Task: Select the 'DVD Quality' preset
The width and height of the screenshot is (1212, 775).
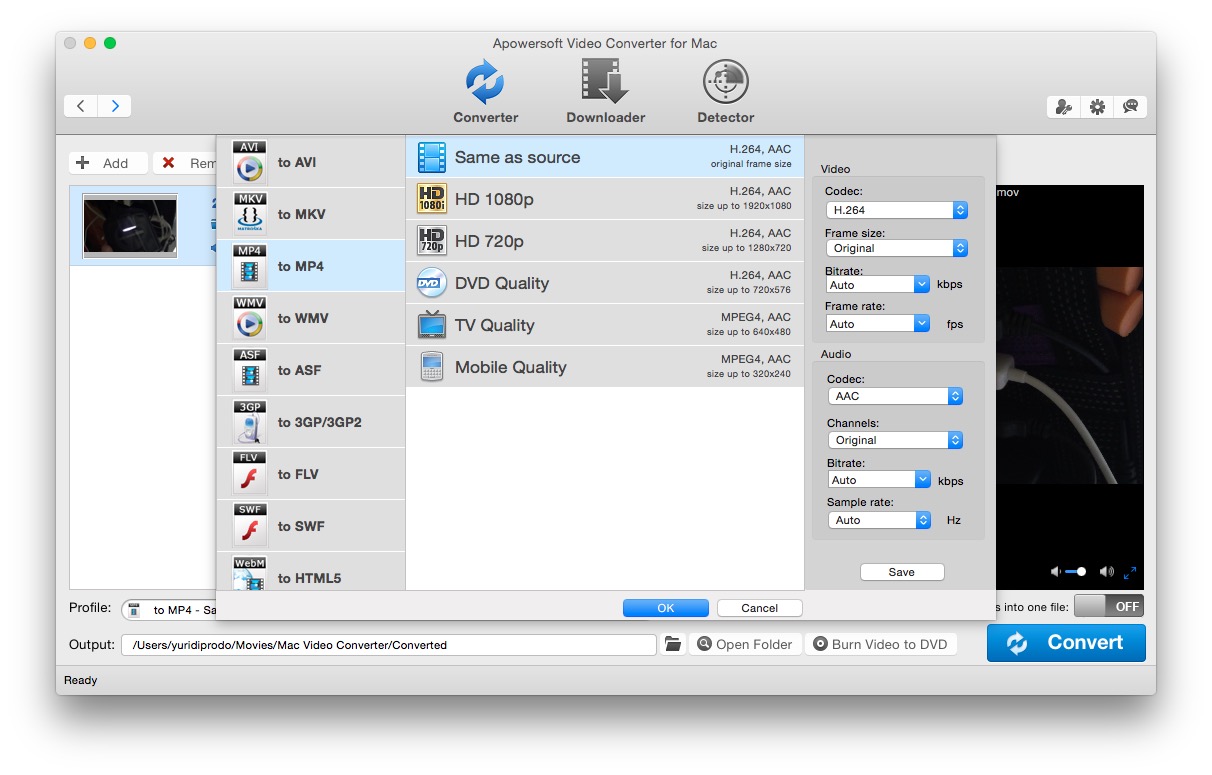Action: (605, 283)
